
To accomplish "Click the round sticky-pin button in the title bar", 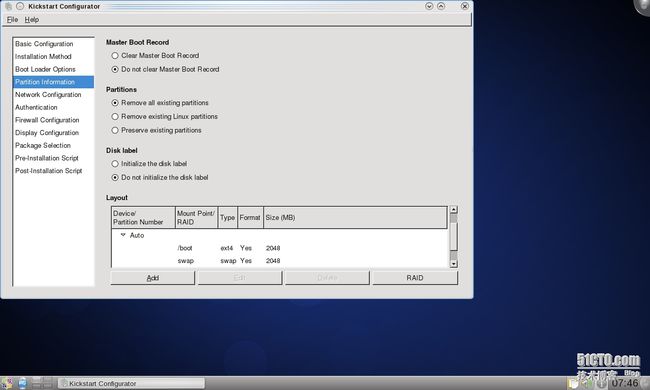I will pyautogui.click(x=20, y=6).
